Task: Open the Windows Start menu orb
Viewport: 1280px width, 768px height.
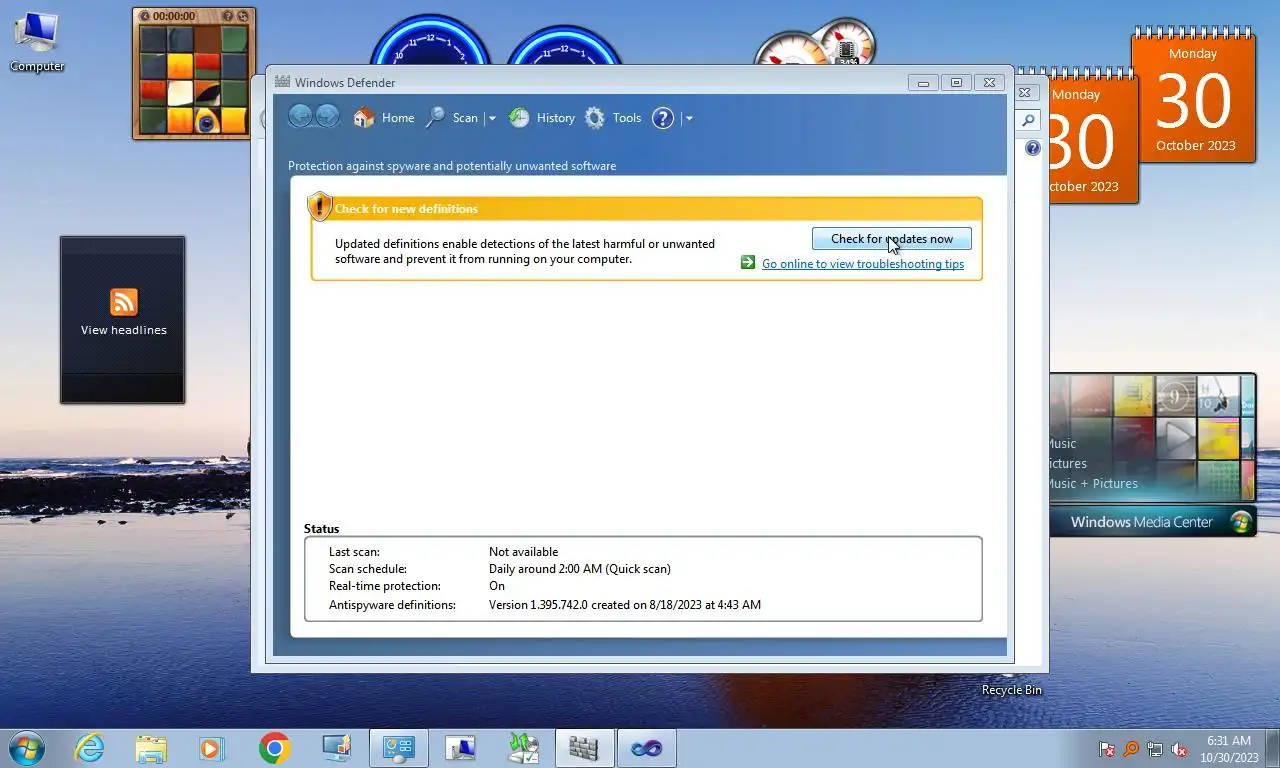Action: click(x=26, y=747)
